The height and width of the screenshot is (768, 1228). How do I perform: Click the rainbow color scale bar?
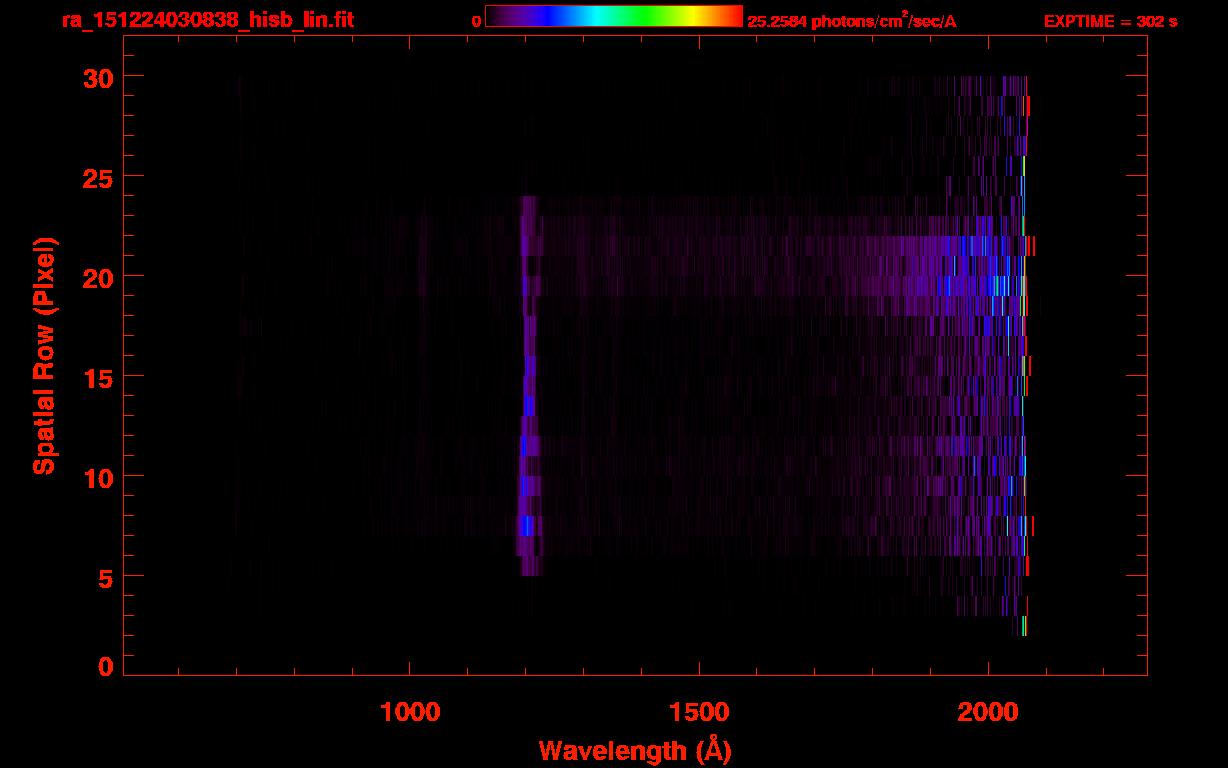(614, 16)
